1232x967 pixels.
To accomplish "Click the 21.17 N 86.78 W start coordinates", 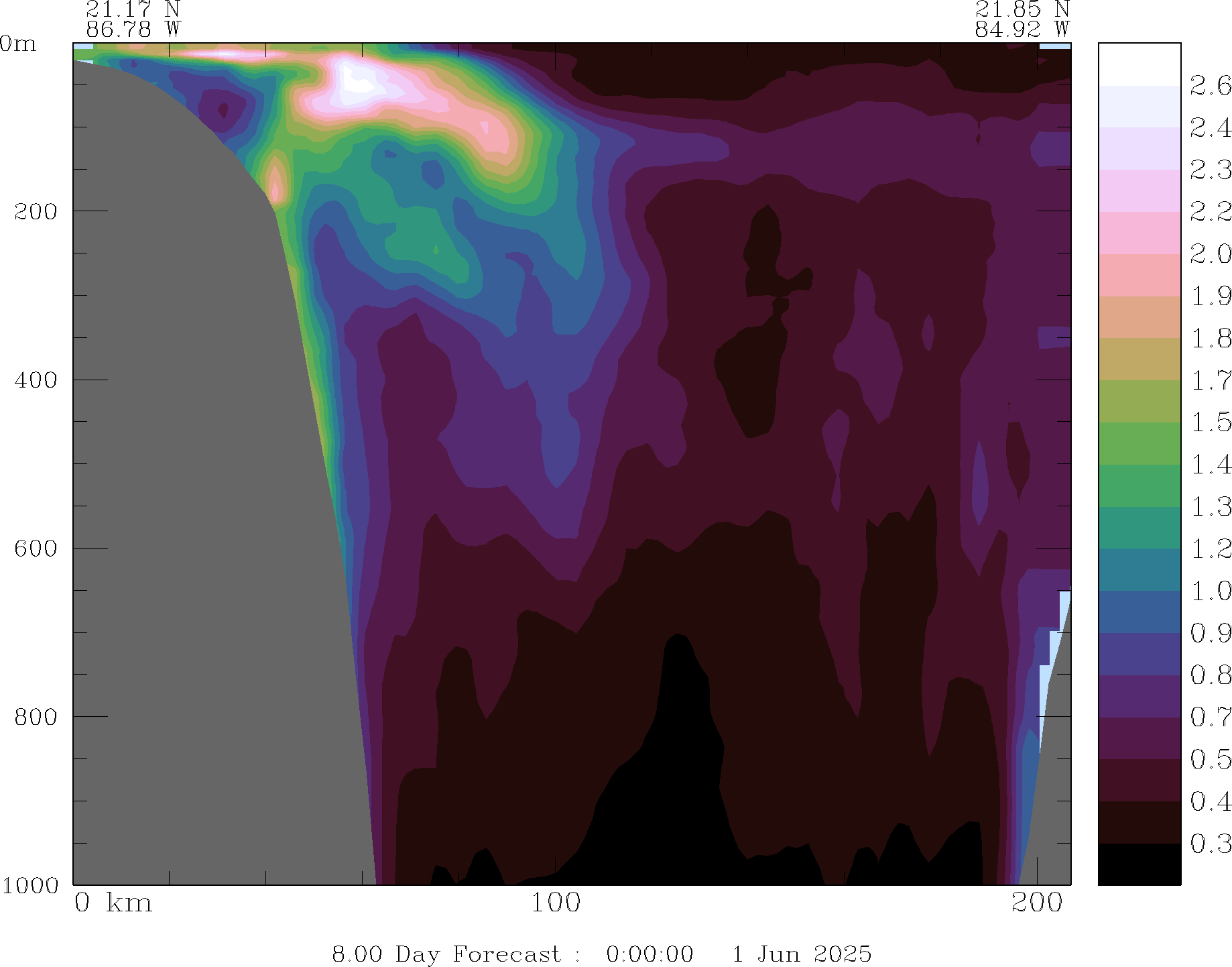I will pyautogui.click(x=133, y=19).
